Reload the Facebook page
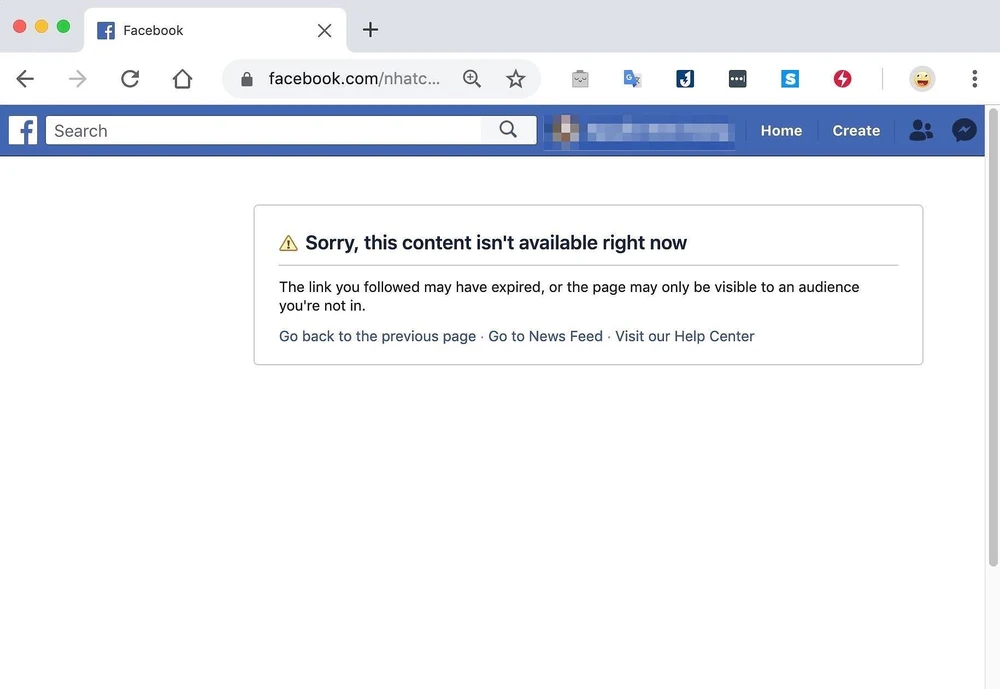Viewport: 1000px width, 689px height. [130, 79]
